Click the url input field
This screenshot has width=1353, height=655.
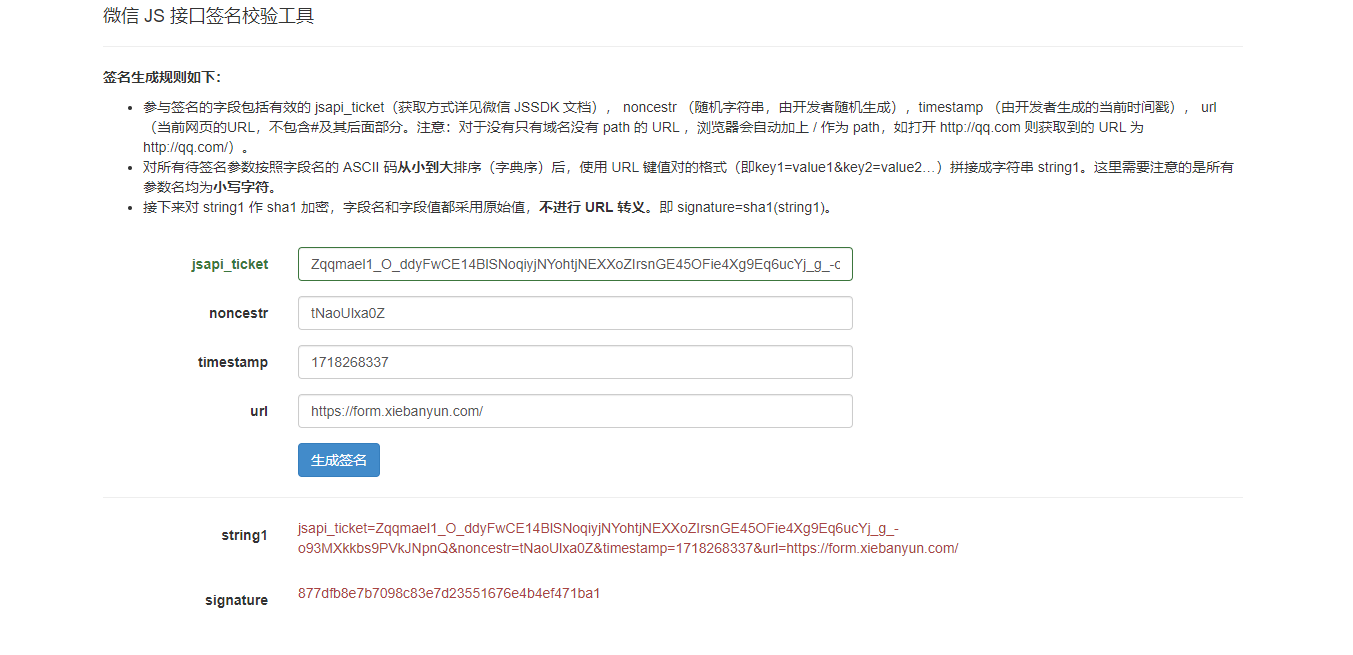point(575,411)
